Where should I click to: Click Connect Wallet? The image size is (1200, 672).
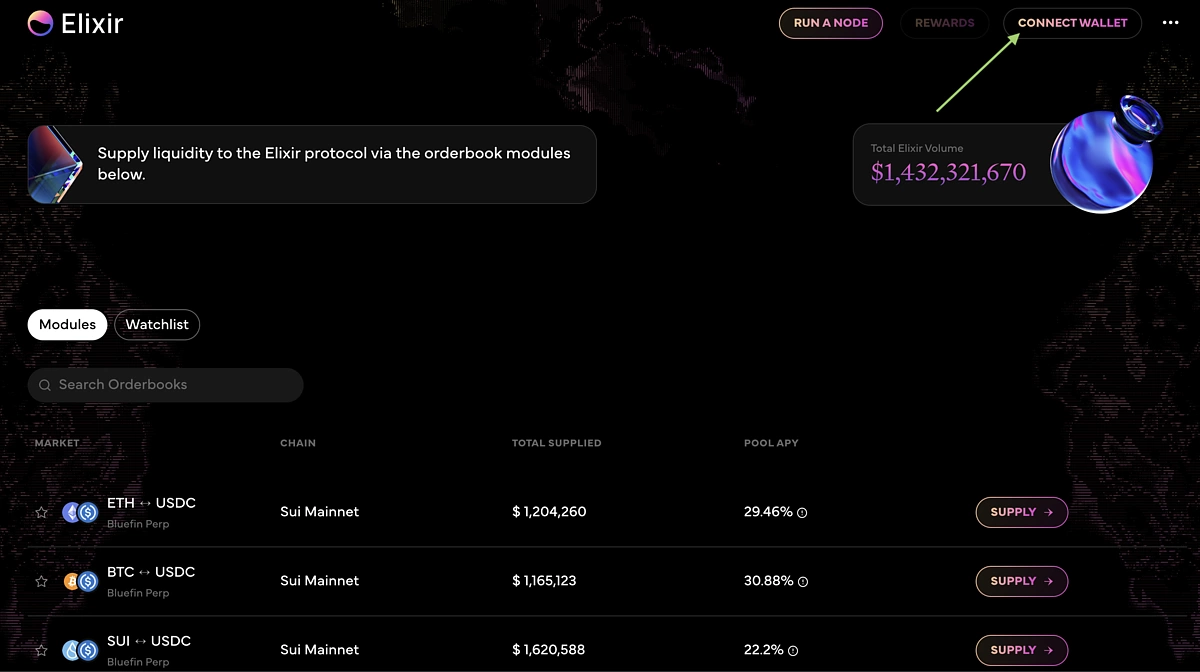pyautogui.click(x=1073, y=23)
